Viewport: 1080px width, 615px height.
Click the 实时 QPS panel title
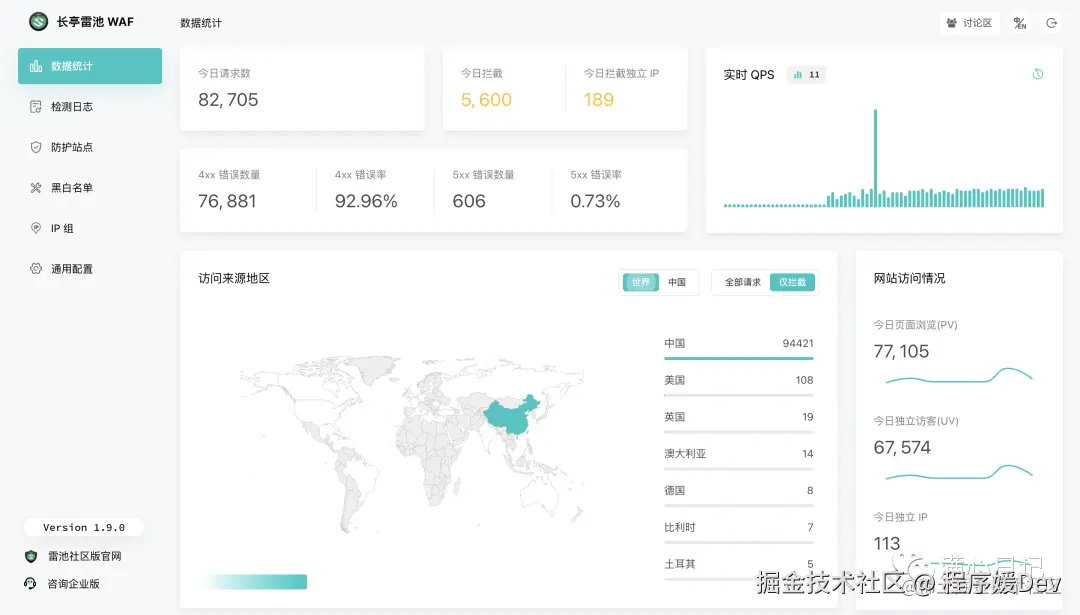pos(749,74)
